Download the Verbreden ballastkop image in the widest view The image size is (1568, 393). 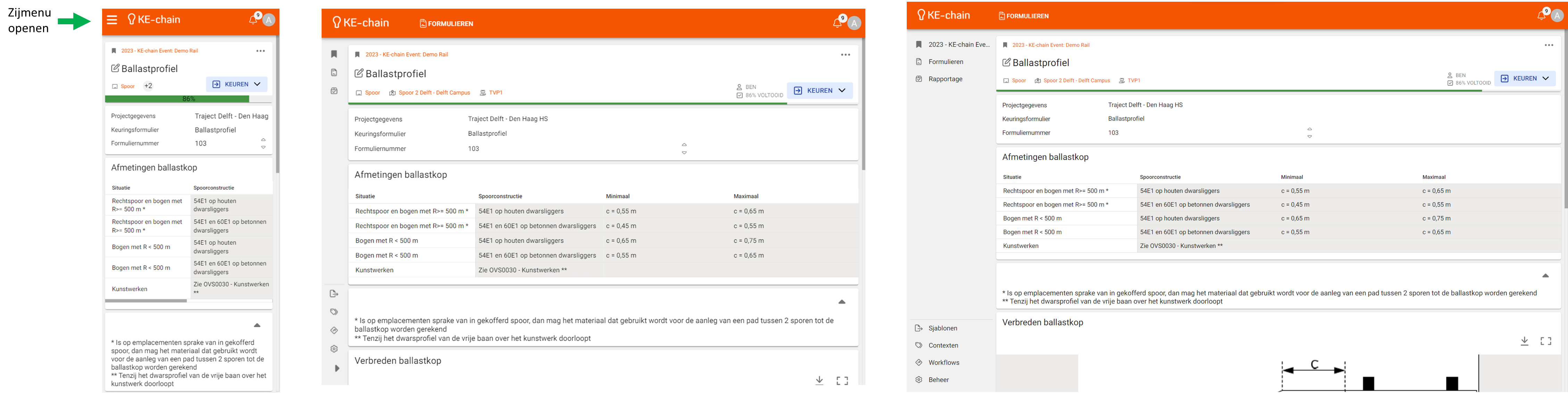pos(1524,341)
